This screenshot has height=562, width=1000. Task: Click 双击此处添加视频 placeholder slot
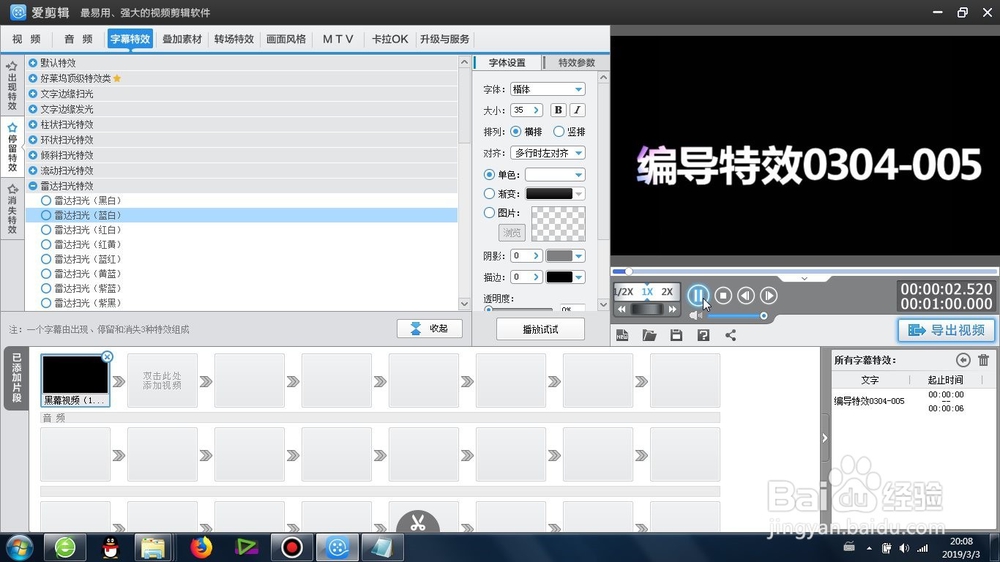click(162, 381)
